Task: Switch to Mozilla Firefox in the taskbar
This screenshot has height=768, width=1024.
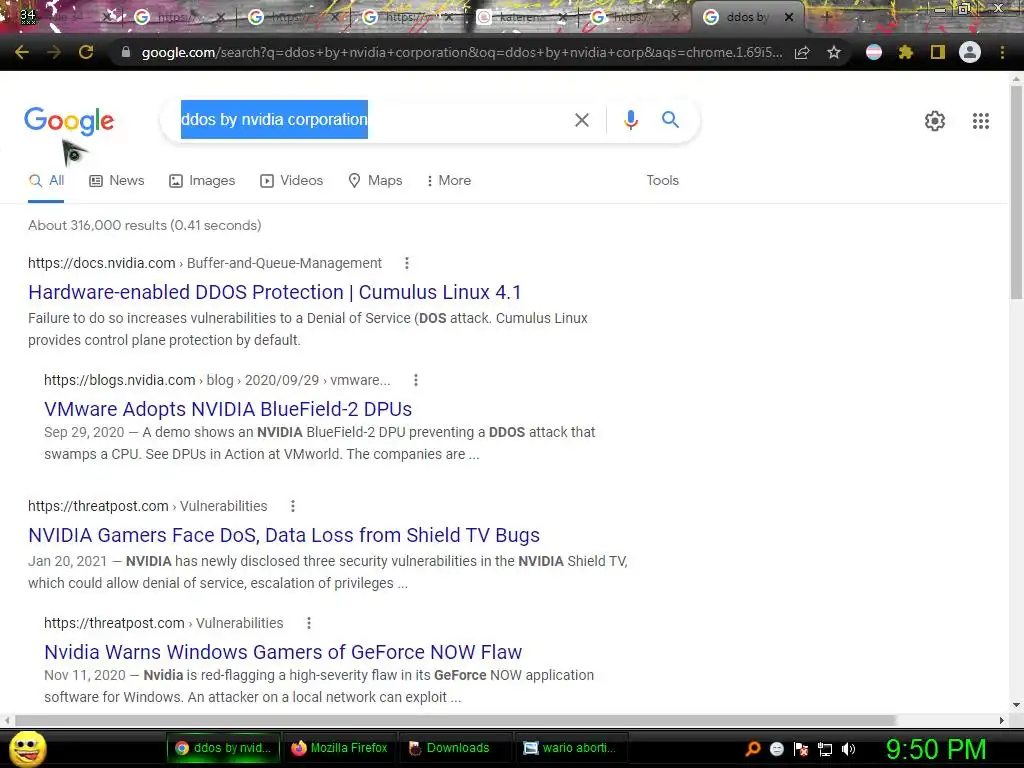Action: click(340, 748)
